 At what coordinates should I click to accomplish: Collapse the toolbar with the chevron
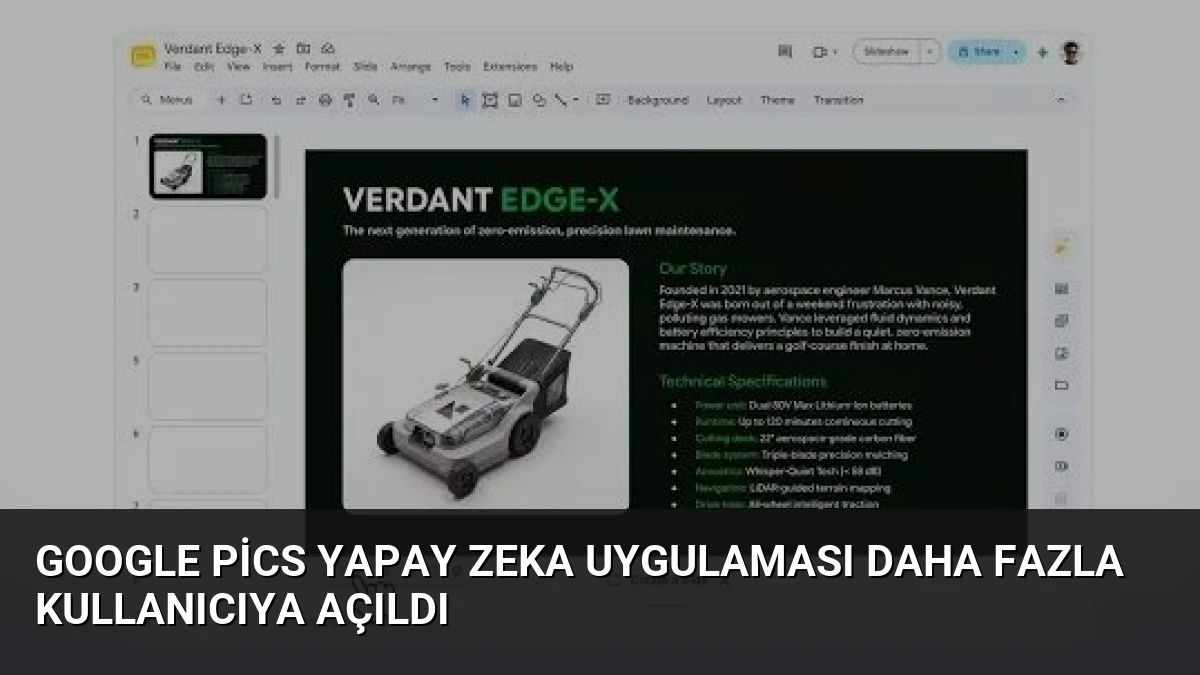1061,100
